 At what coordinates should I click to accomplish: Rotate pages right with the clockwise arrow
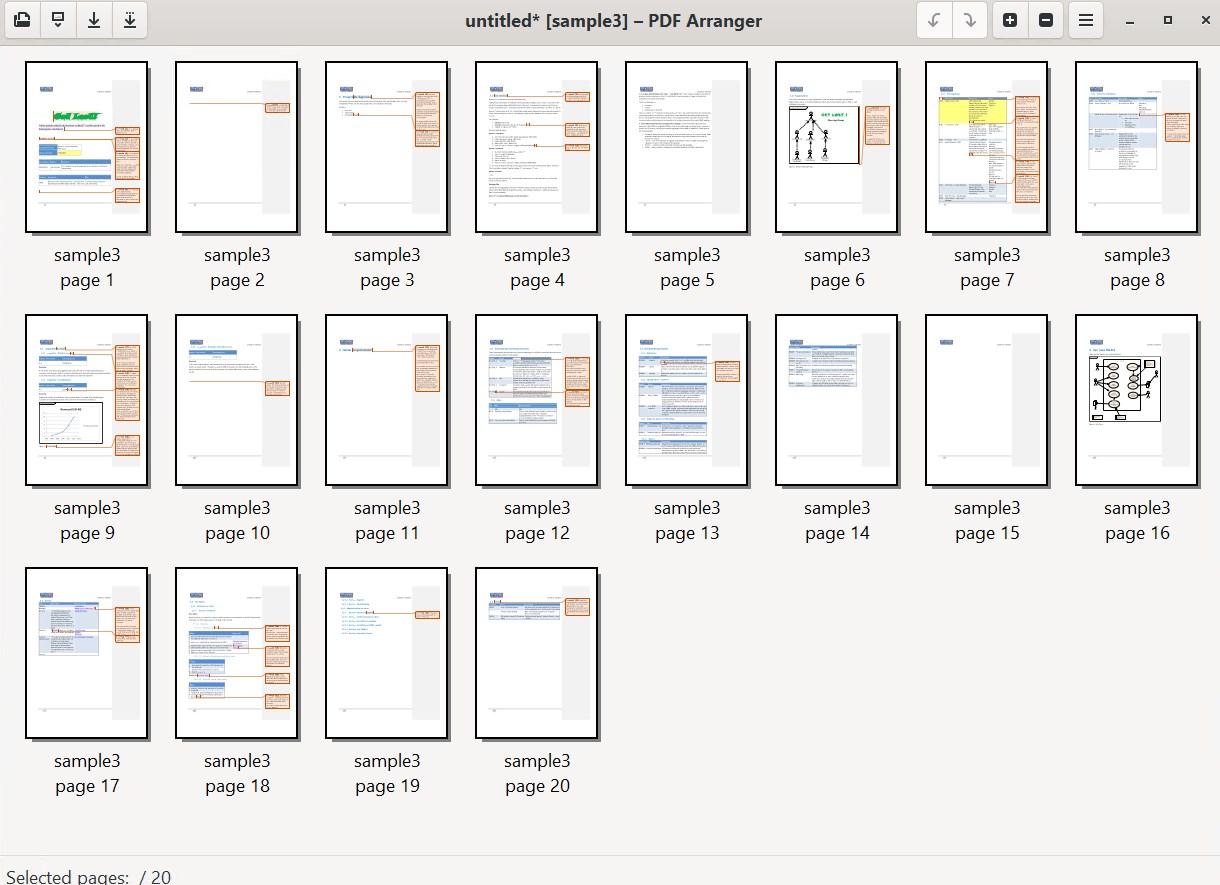(969, 20)
